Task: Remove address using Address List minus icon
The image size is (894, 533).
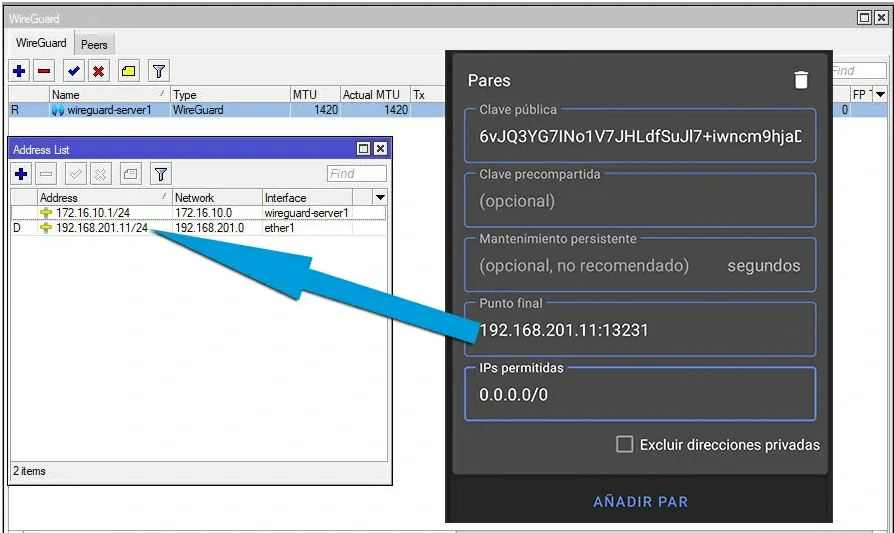Action: coord(46,174)
